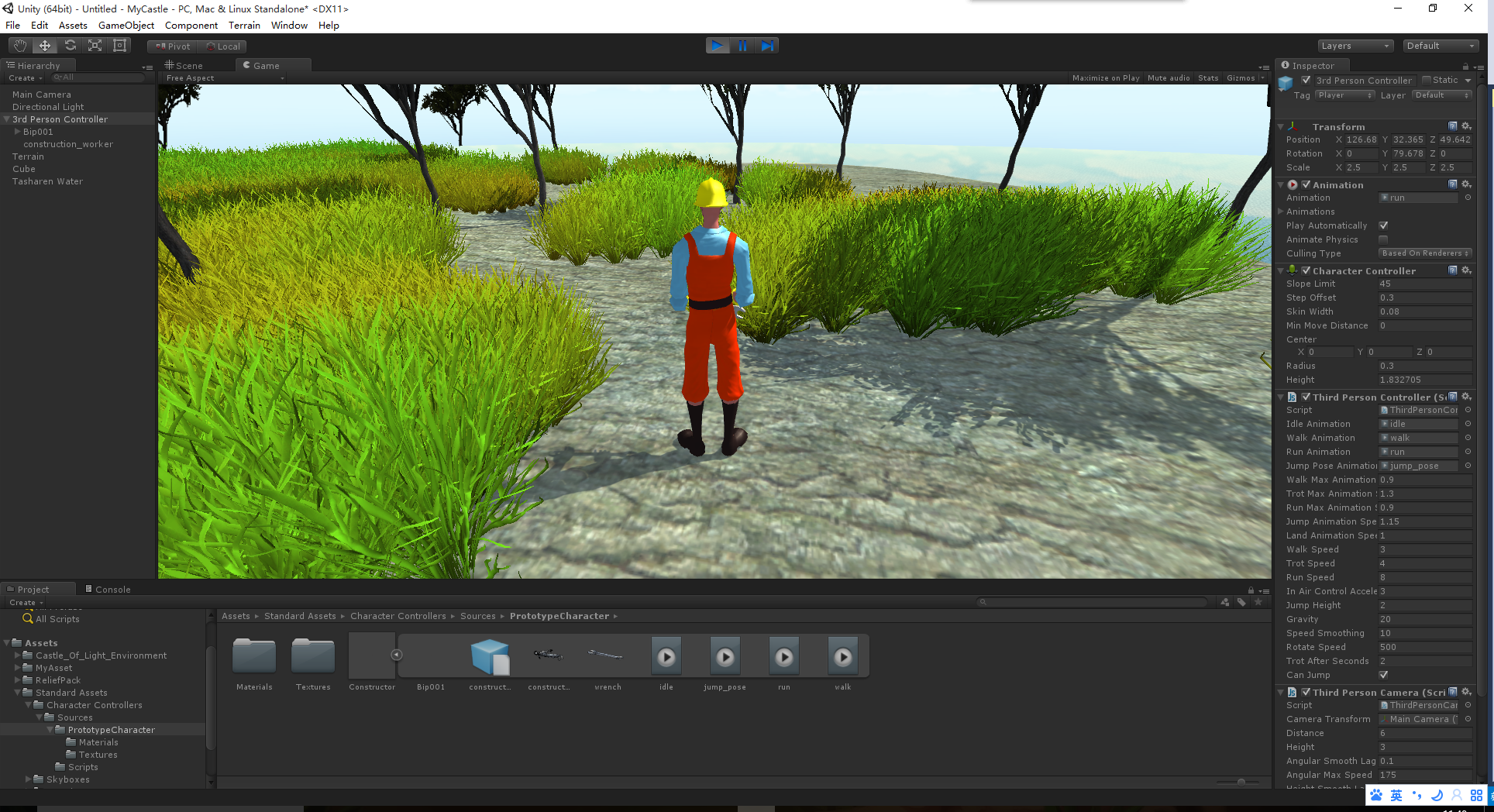The height and width of the screenshot is (812, 1494).
Task: Open the Culling Type dropdown
Action: 1425,253
